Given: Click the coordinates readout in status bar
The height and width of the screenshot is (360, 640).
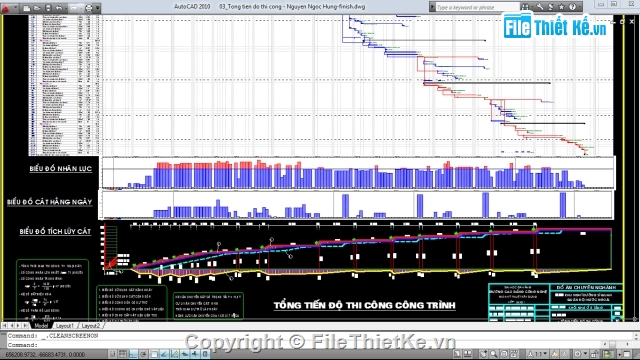Looking at the screenshot, I should [46, 355].
